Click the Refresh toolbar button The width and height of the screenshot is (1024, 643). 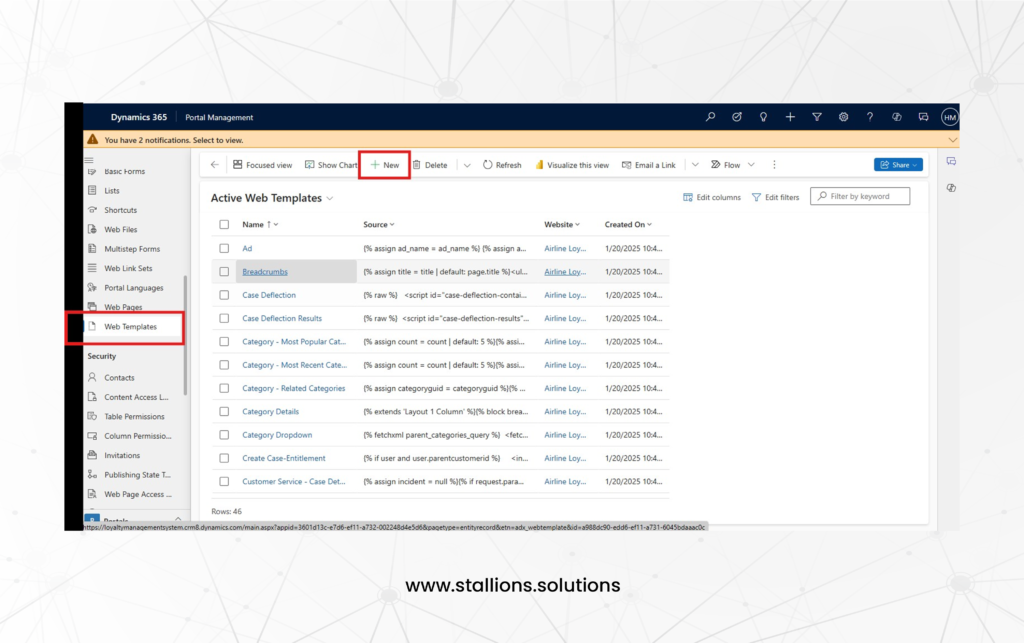click(x=502, y=165)
